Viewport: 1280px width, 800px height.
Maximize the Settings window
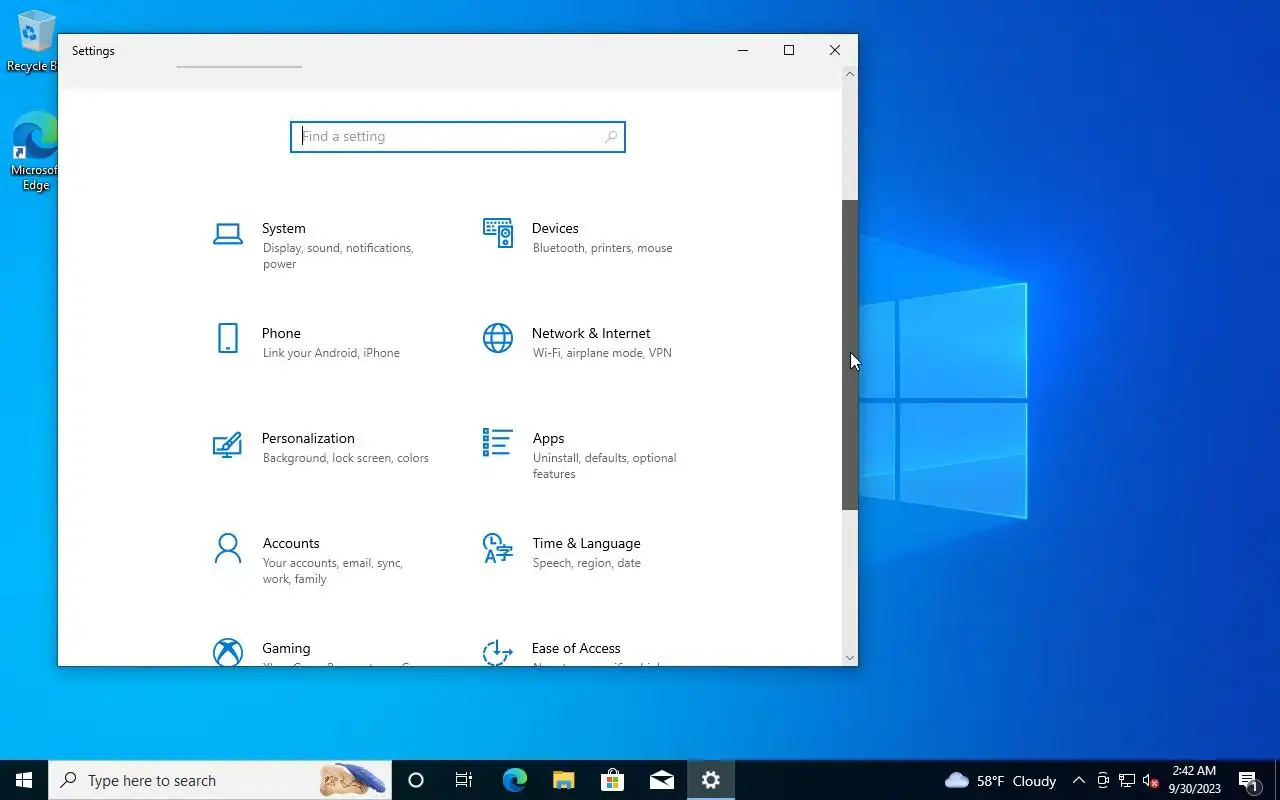click(789, 50)
